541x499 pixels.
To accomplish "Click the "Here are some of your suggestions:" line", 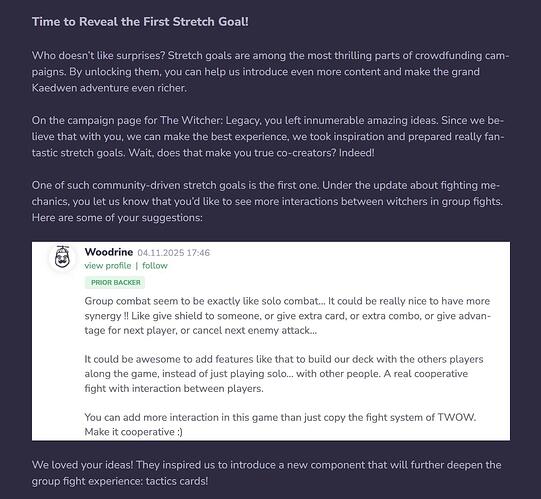I will [117, 218].
